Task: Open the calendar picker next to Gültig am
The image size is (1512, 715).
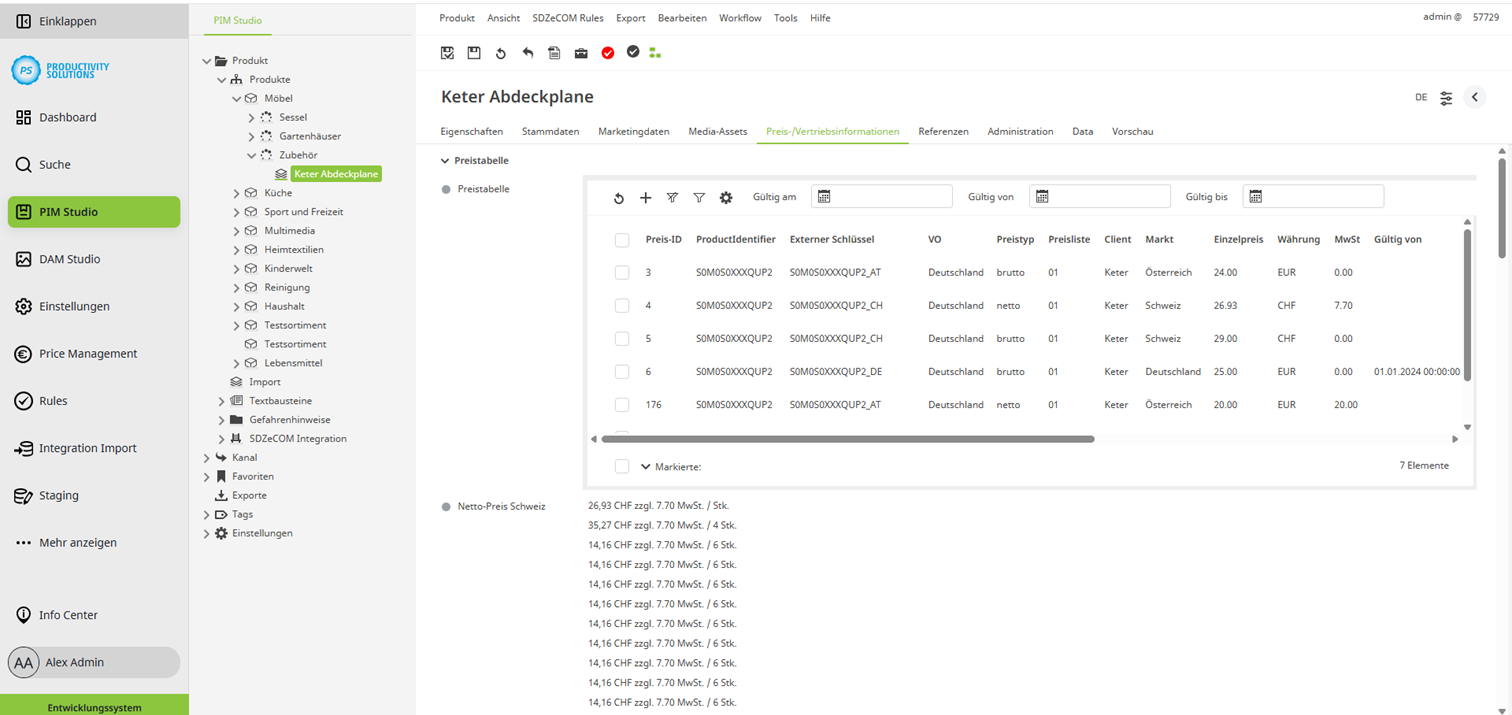Action: [x=824, y=196]
